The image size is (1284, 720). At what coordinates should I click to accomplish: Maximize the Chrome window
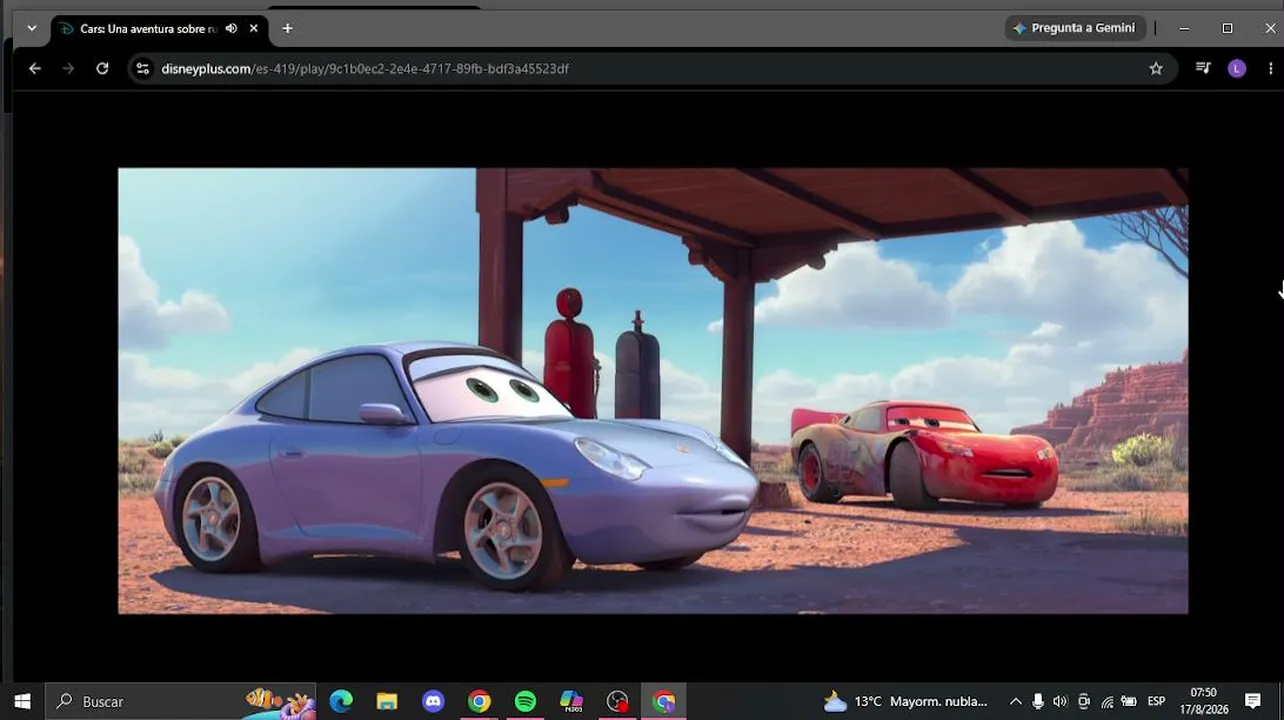1227,28
